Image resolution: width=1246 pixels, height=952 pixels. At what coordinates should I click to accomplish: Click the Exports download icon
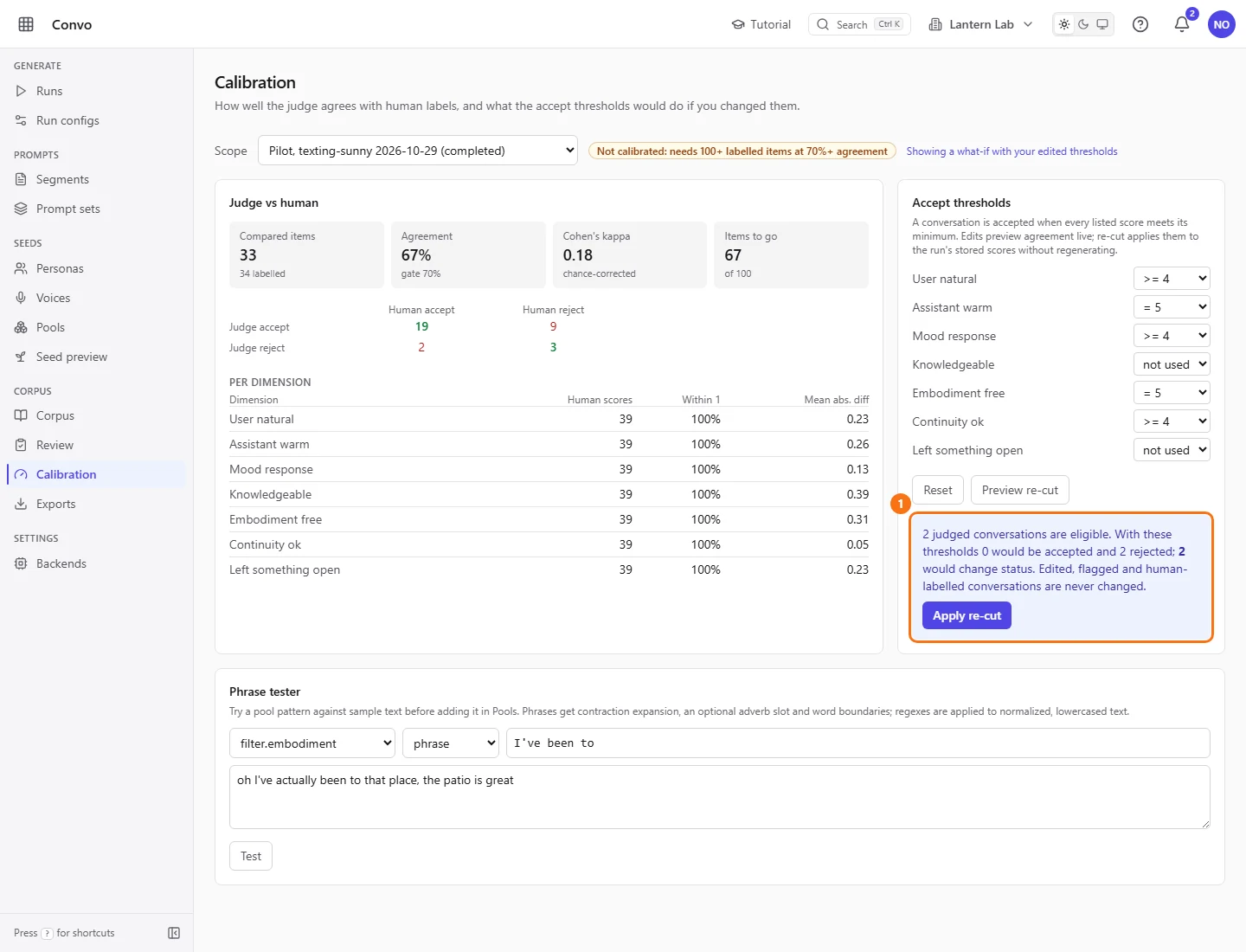click(x=21, y=504)
